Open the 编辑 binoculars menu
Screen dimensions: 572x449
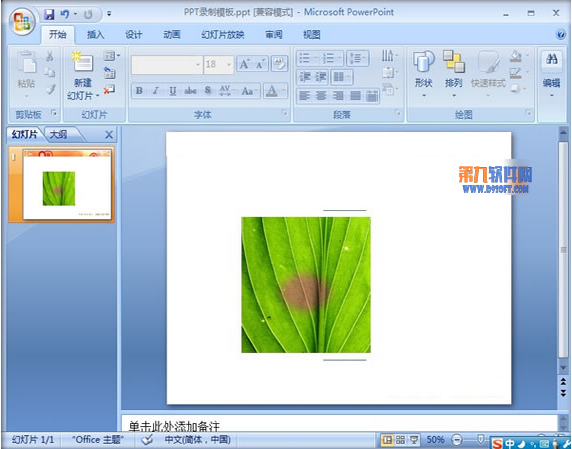(x=552, y=74)
